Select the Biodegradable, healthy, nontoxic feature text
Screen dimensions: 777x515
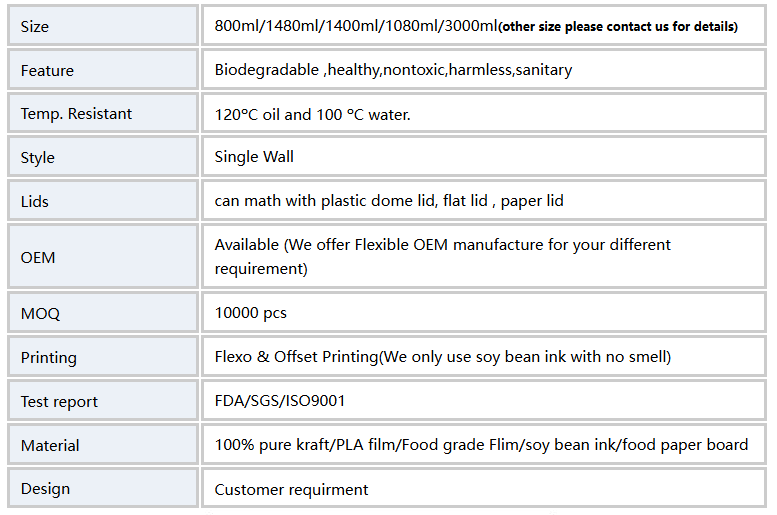[393, 70]
